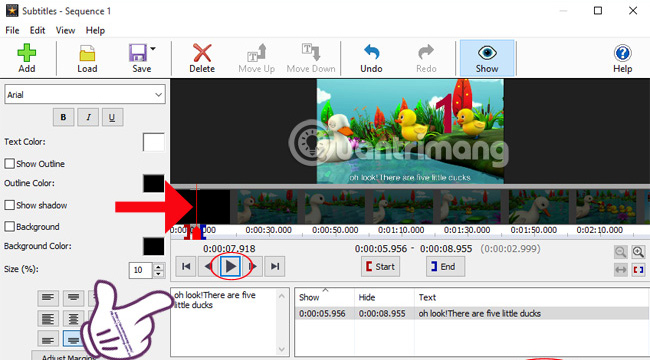The height and width of the screenshot is (360, 650).
Task: Open the View menu
Action: pyautogui.click(x=65, y=30)
